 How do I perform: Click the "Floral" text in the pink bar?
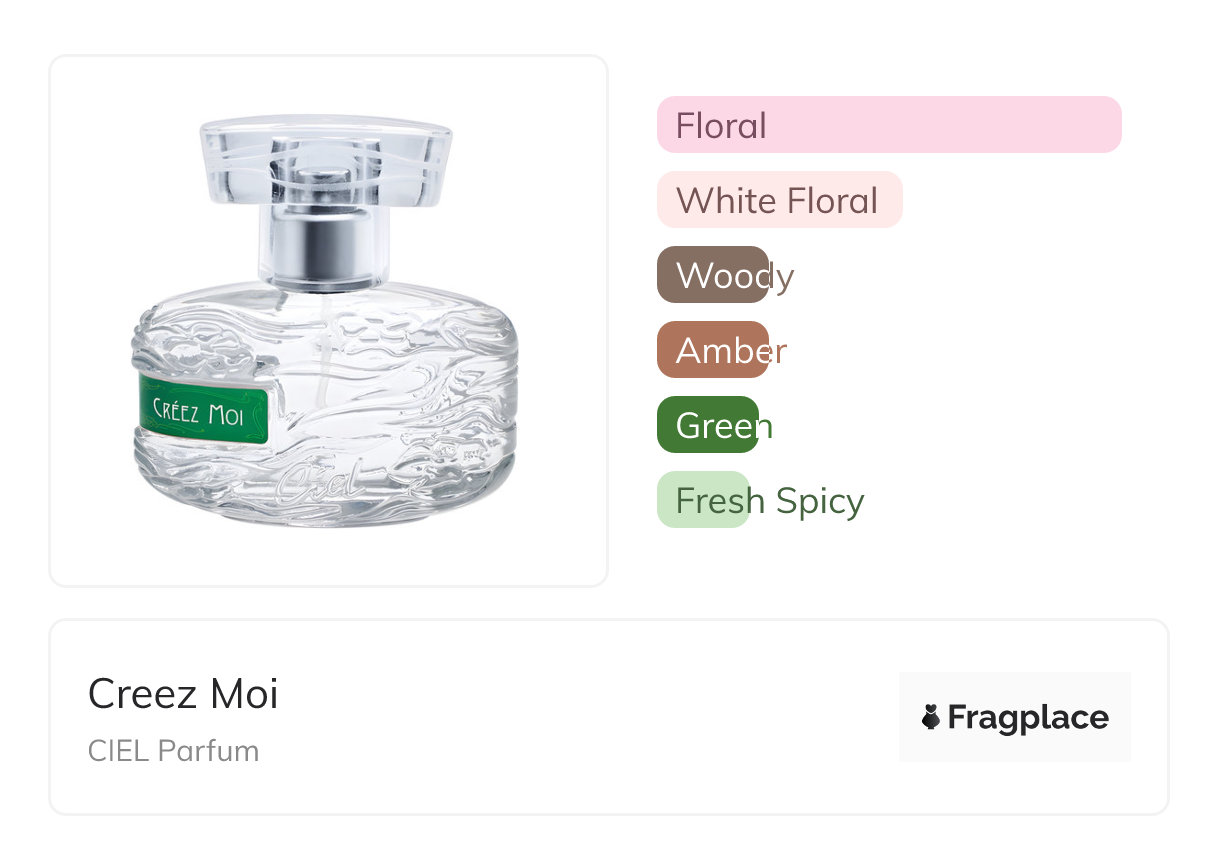[721, 126]
